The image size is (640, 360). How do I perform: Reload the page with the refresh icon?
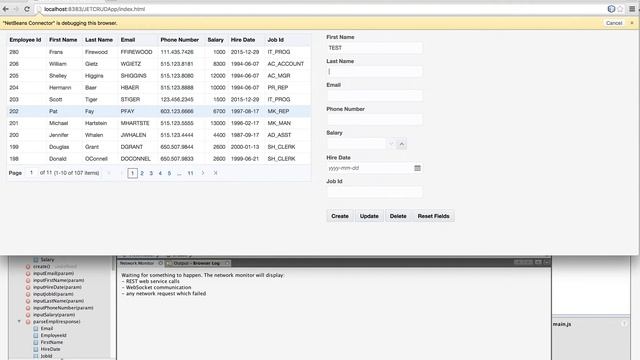tap(27, 9)
